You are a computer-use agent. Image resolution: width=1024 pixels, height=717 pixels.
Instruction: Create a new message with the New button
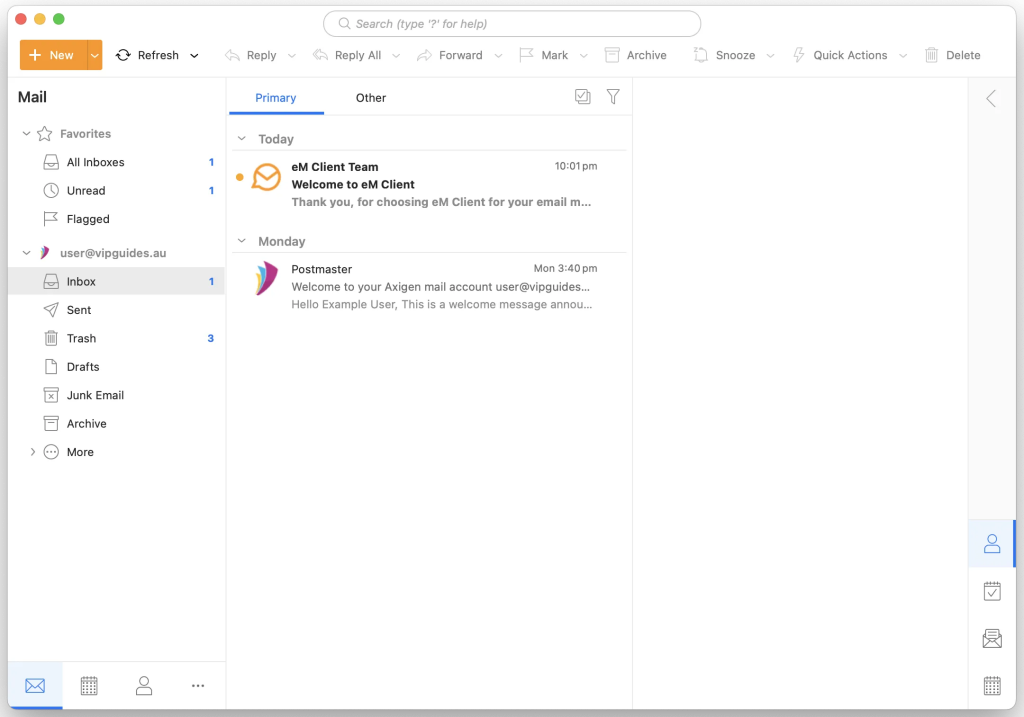pos(50,55)
